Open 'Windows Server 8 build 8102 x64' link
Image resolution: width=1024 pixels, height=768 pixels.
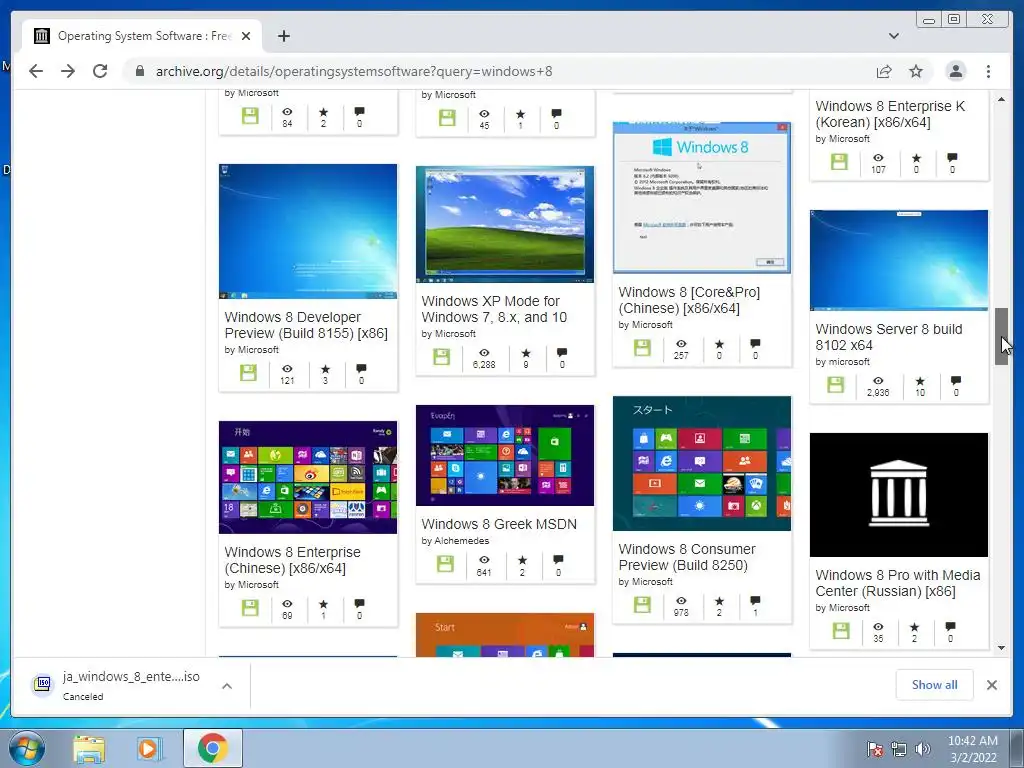pyautogui.click(x=889, y=337)
